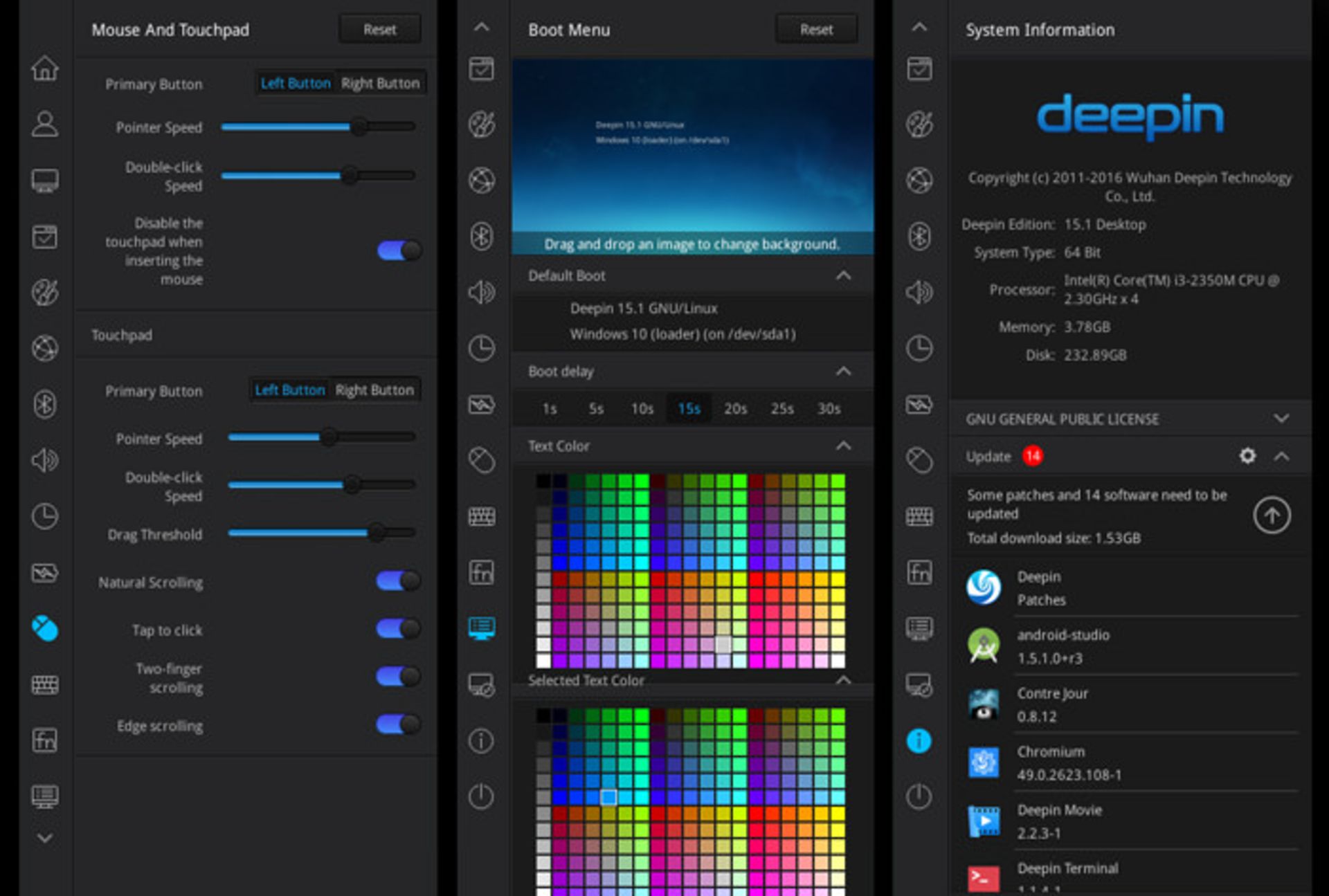Click the sound speaker icon in right sidebar
1329x896 pixels.
pos(919,293)
